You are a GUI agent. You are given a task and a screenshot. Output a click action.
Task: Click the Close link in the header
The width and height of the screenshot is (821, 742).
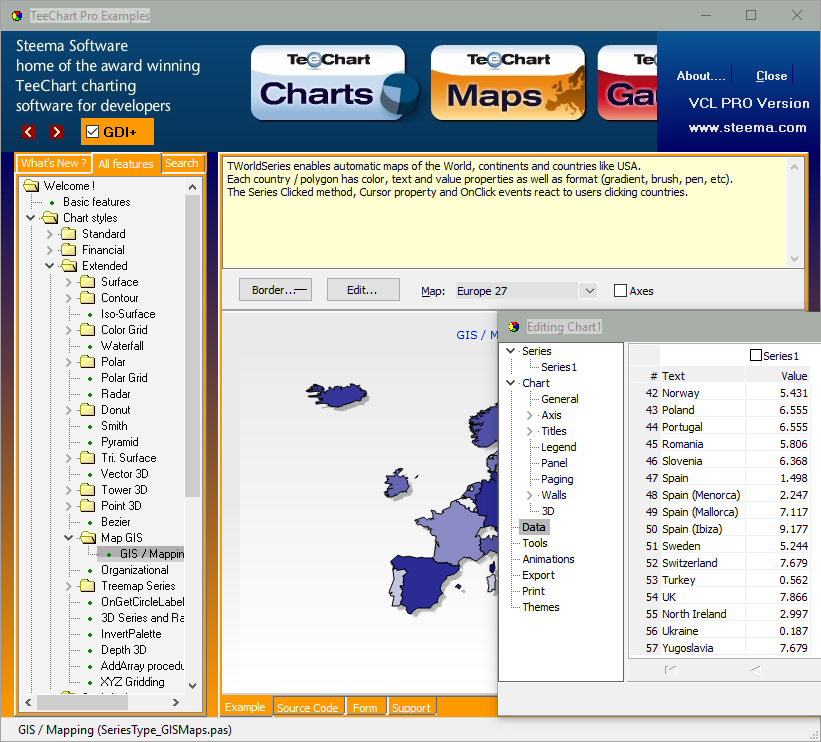tap(771, 76)
